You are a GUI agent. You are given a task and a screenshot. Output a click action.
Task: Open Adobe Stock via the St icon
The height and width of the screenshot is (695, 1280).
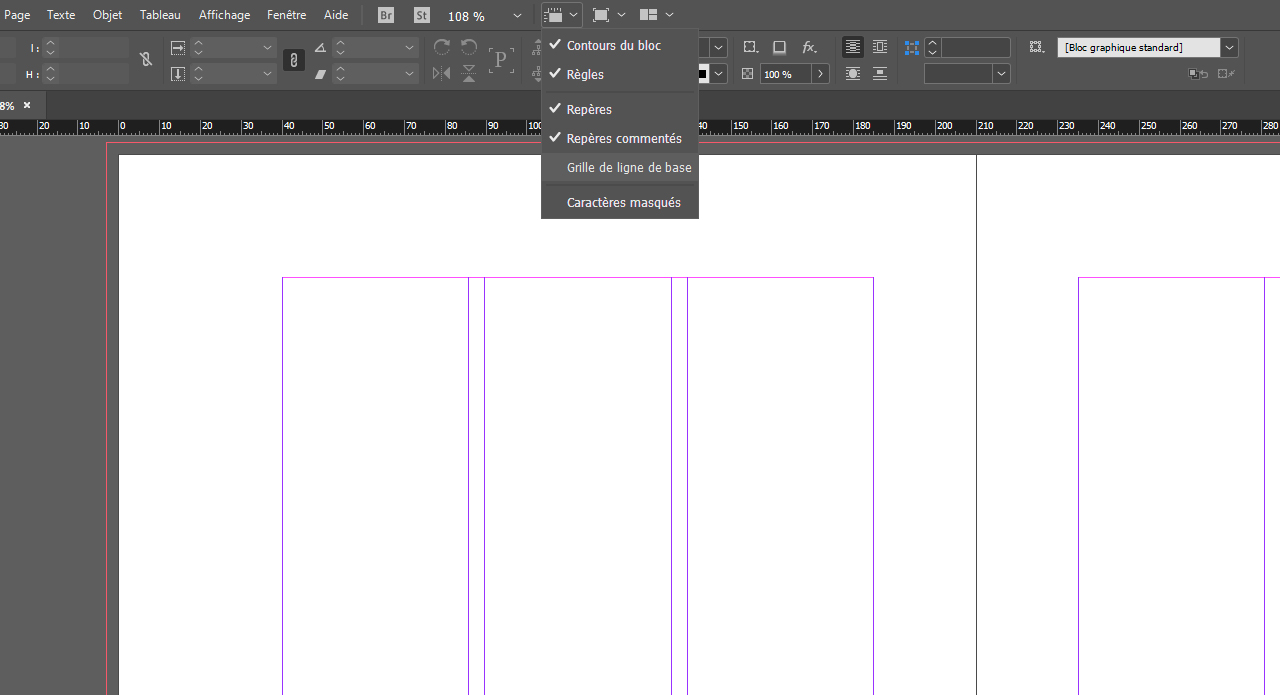point(422,15)
